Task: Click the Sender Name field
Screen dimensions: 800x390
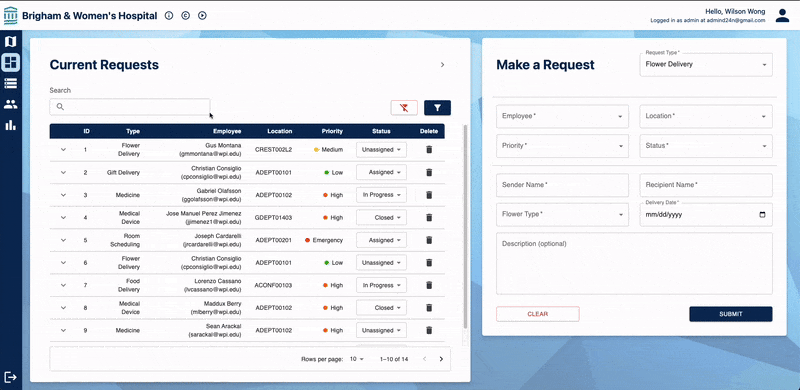Action: tap(562, 185)
